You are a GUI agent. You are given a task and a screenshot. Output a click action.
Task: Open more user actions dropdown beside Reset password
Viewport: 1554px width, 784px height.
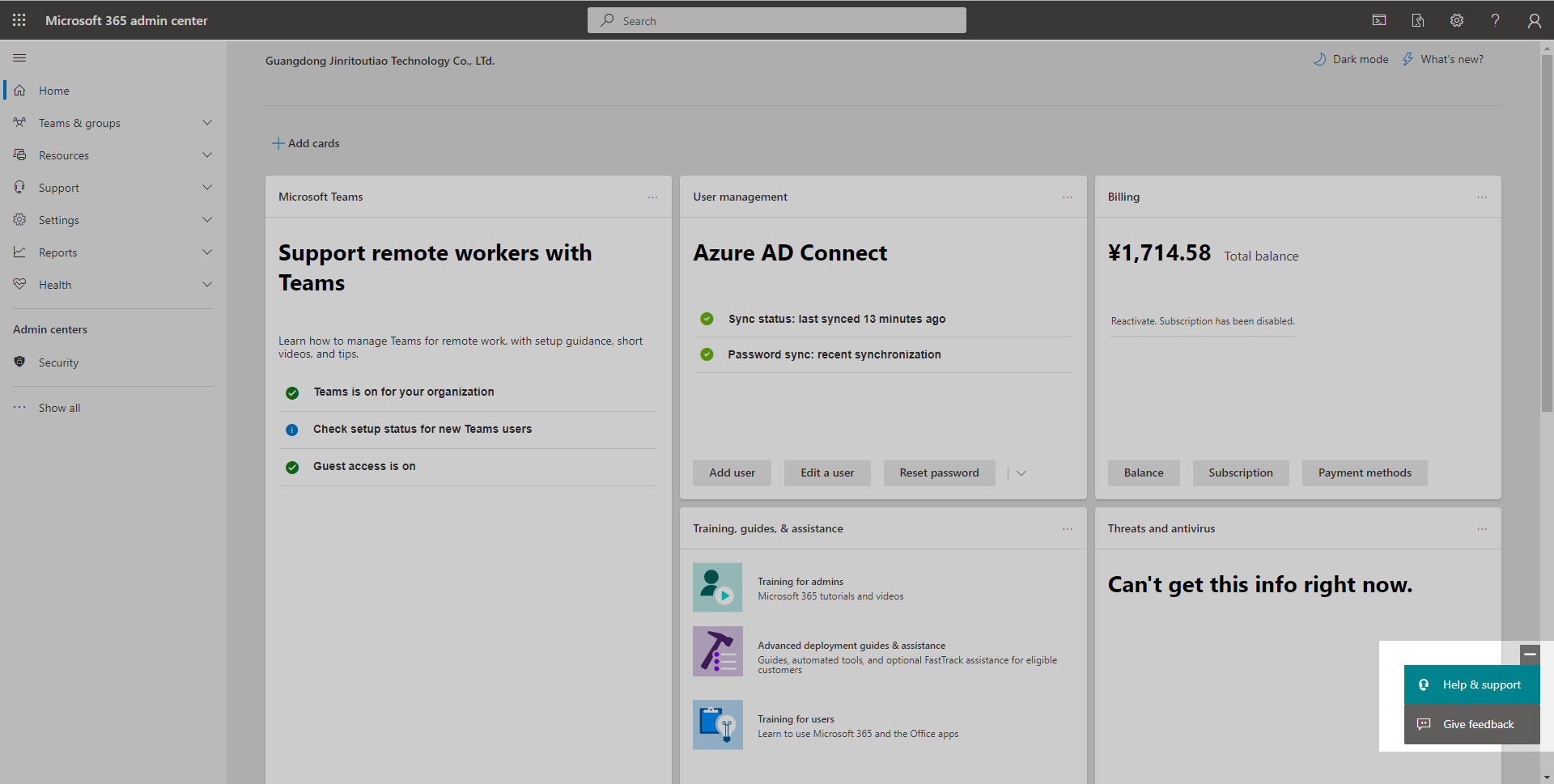pos(1021,473)
